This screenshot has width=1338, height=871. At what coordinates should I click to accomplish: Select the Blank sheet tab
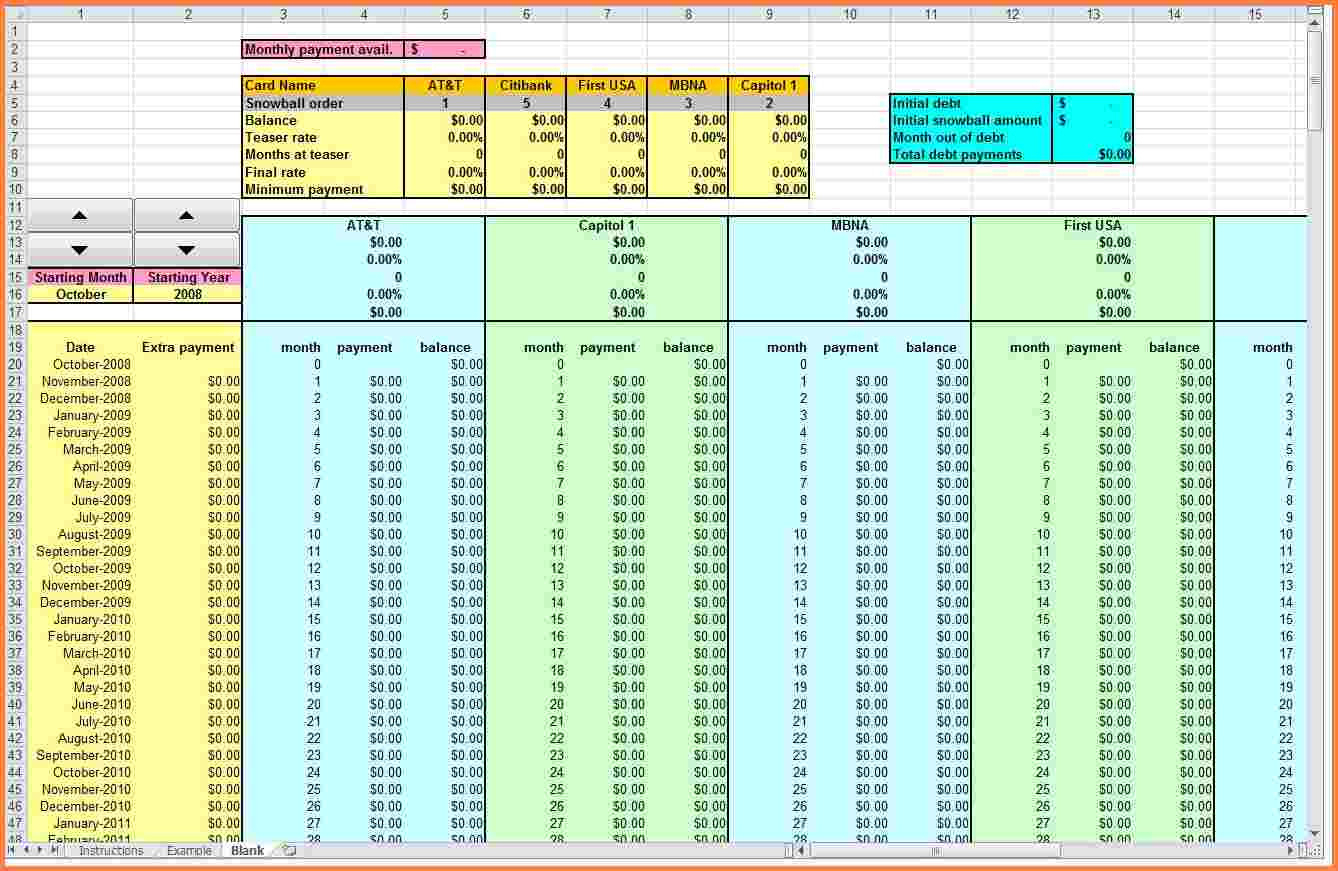[247, 851]
